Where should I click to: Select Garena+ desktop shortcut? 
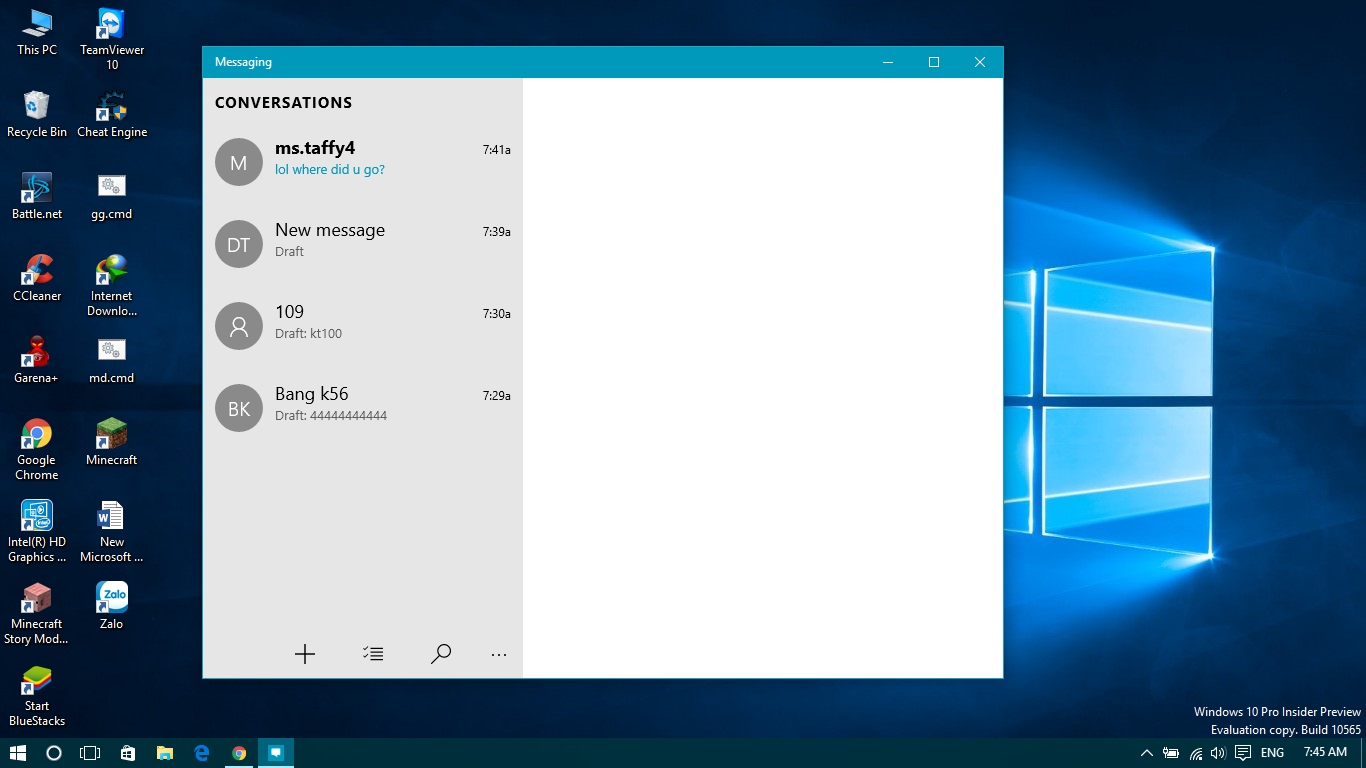tap(37, 360)
